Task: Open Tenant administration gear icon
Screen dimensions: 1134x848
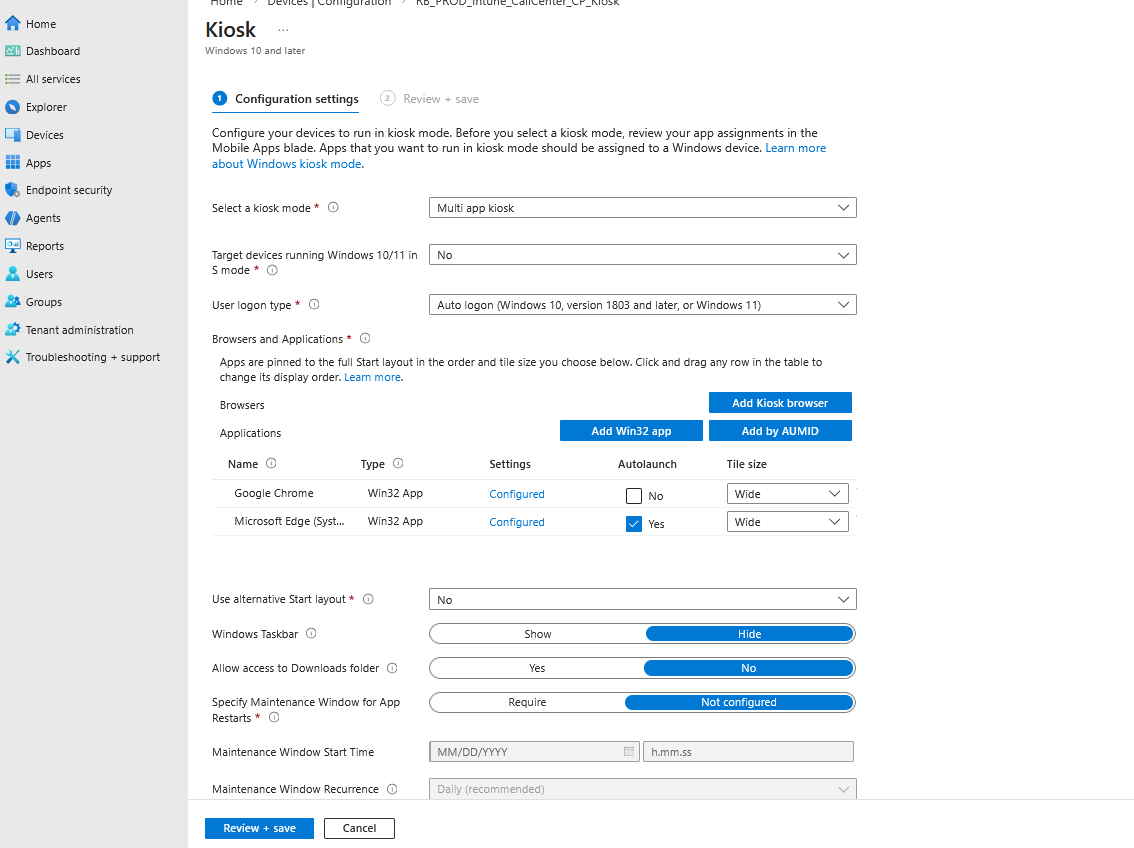Action: point(12,330)
